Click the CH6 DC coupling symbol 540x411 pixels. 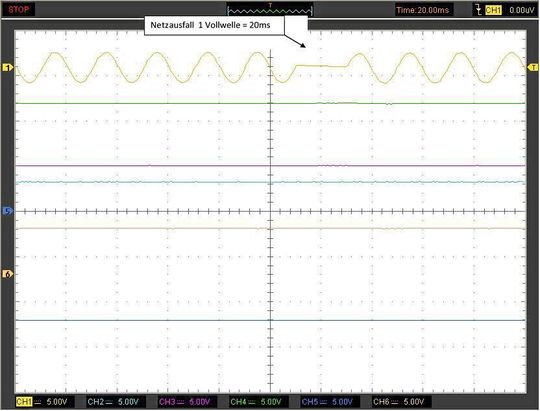[x=394, y=402]
